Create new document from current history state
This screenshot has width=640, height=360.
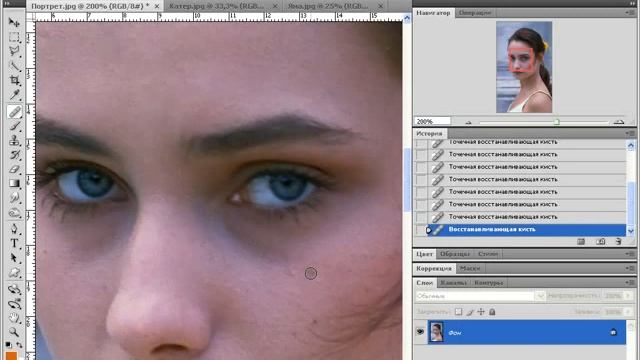point(581,242)
